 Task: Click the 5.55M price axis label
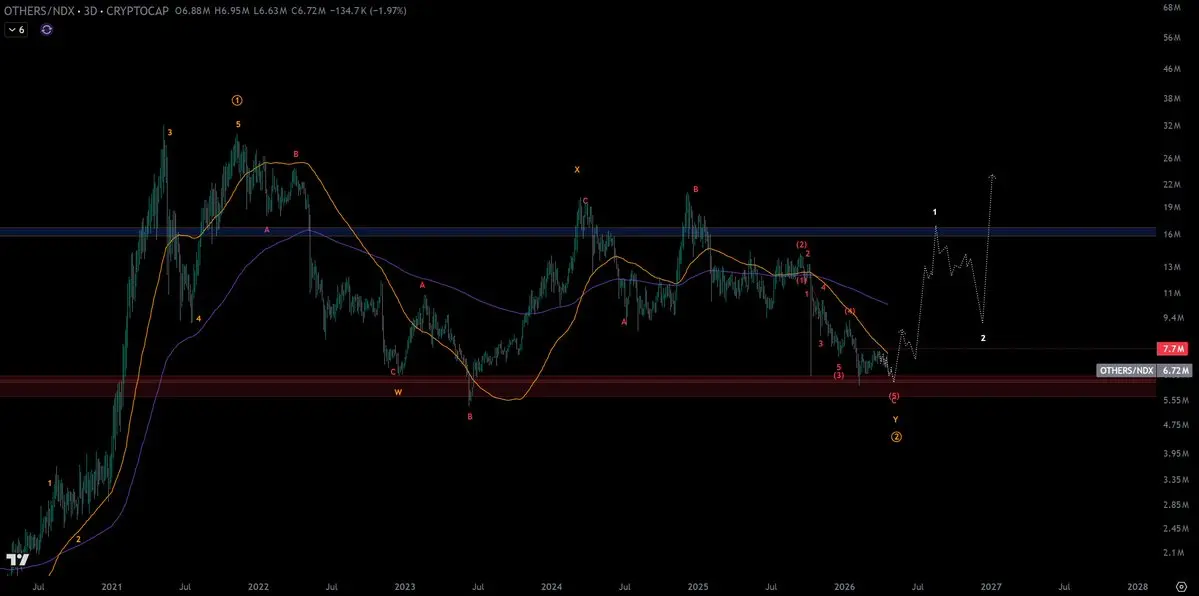click(1174, 400)
